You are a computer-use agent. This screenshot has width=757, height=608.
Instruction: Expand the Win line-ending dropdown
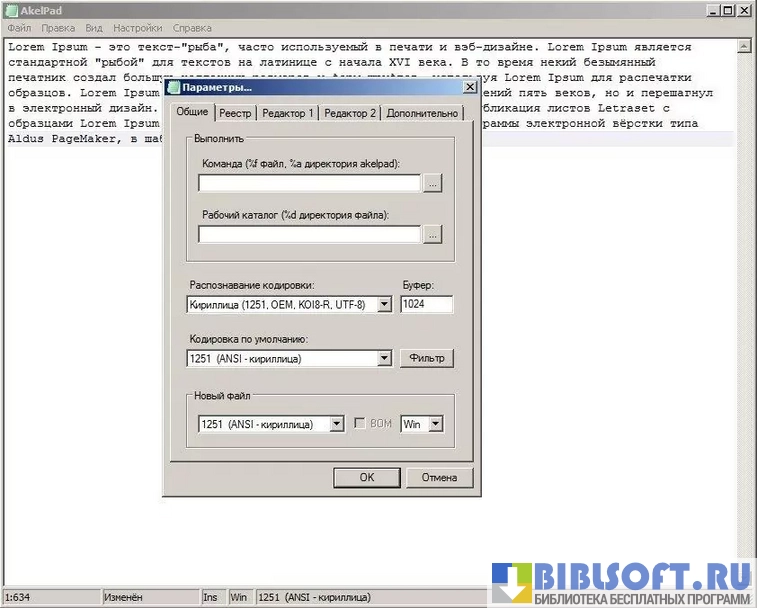click(x=436, y=424)
